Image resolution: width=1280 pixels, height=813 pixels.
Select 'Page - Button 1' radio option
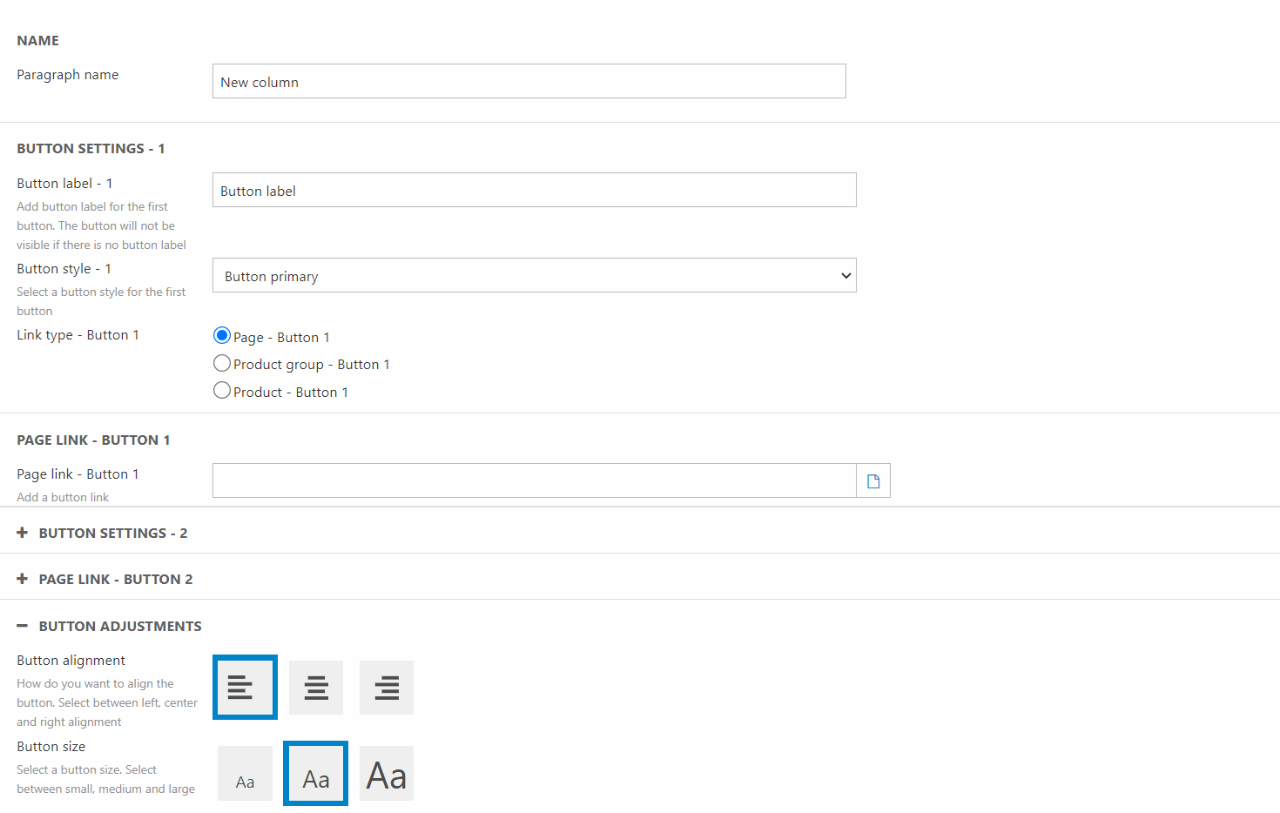click(222, 337)
